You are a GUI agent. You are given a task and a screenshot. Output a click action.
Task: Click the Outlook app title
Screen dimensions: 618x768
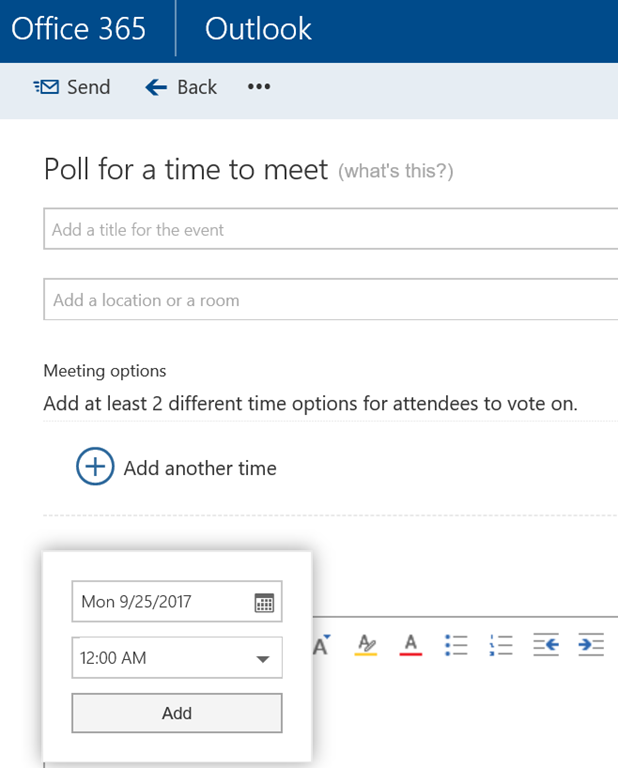[x=258, y=29]
